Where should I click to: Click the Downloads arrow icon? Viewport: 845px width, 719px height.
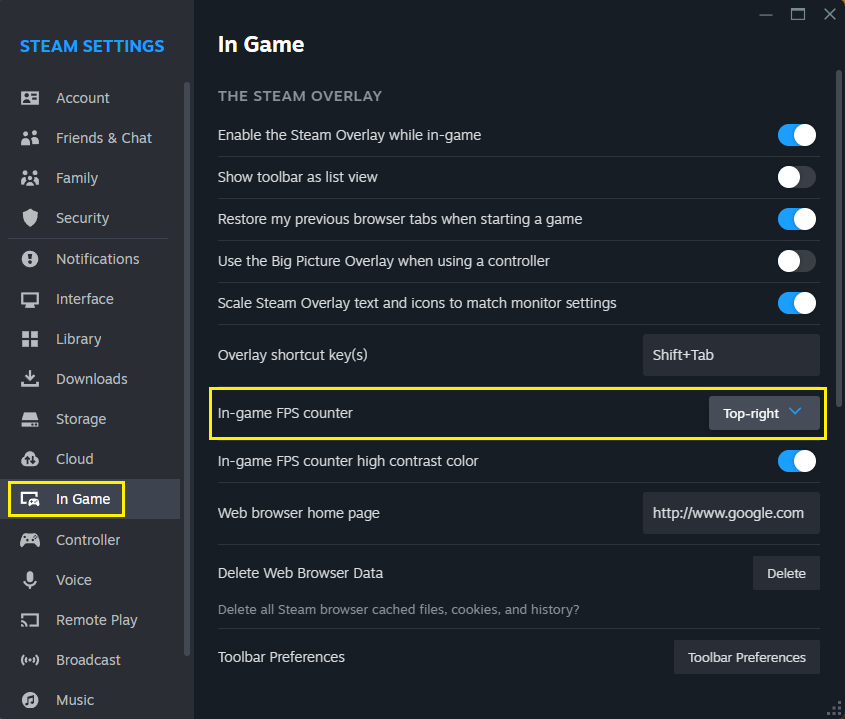(30, 379)
